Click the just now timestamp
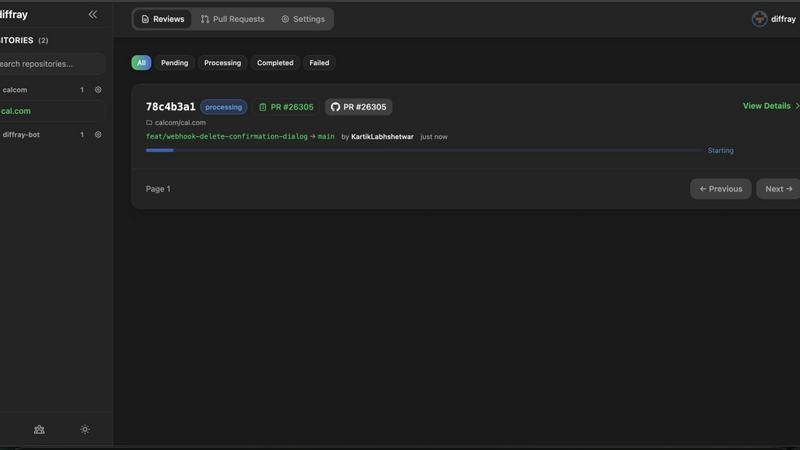 coord(434,137)
